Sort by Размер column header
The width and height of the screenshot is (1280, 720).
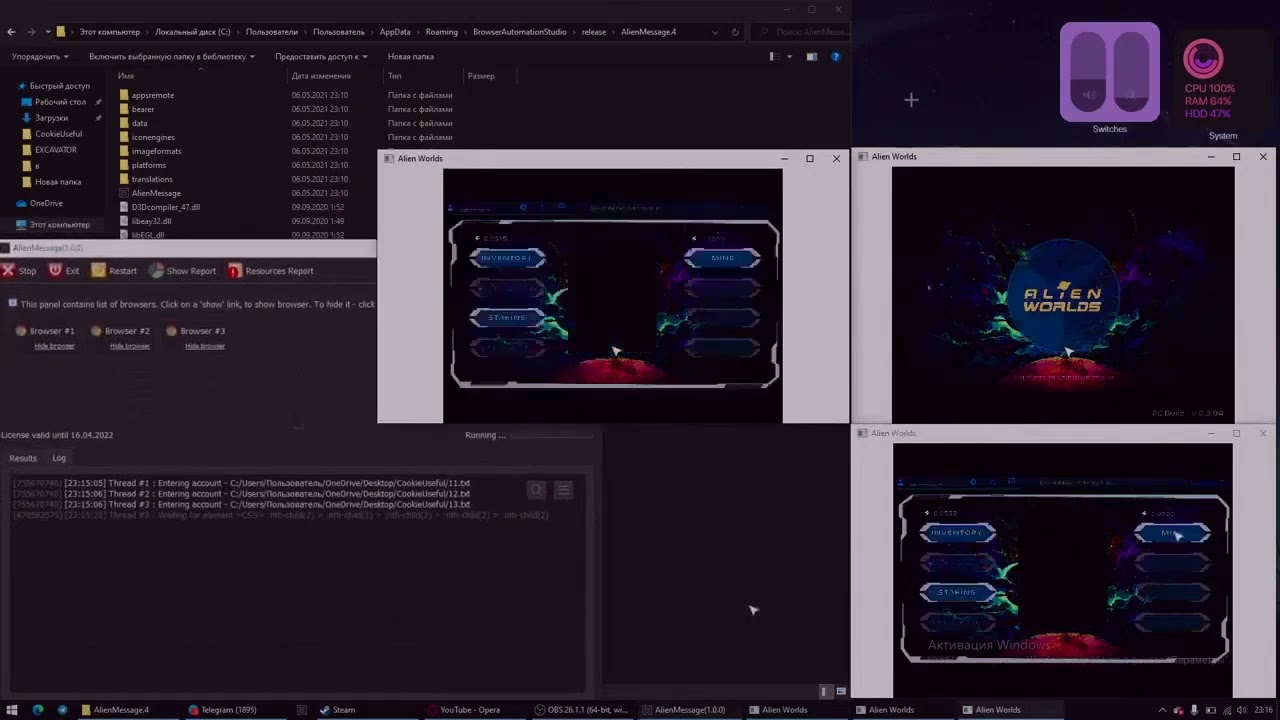pos(481,76)
